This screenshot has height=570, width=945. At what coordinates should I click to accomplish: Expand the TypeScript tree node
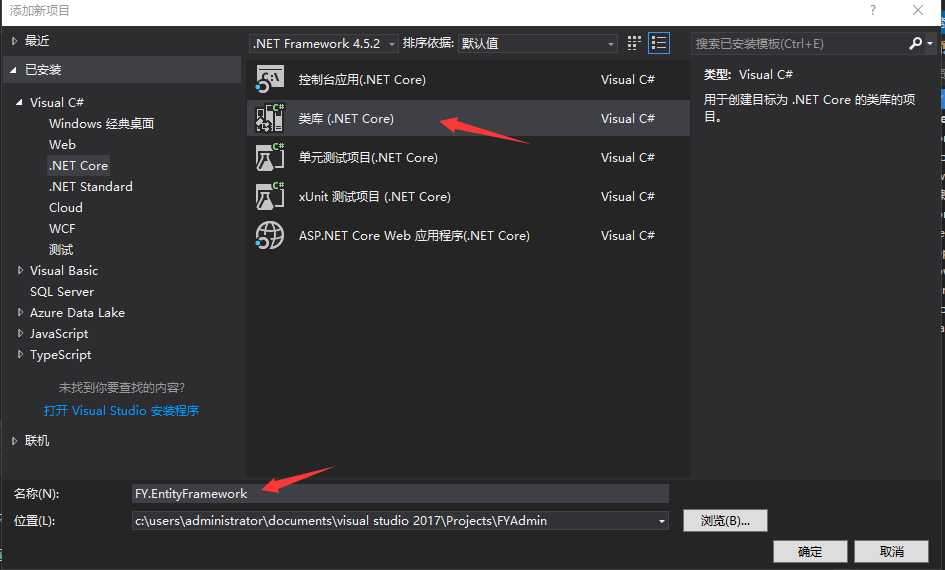tap(20, 354)
